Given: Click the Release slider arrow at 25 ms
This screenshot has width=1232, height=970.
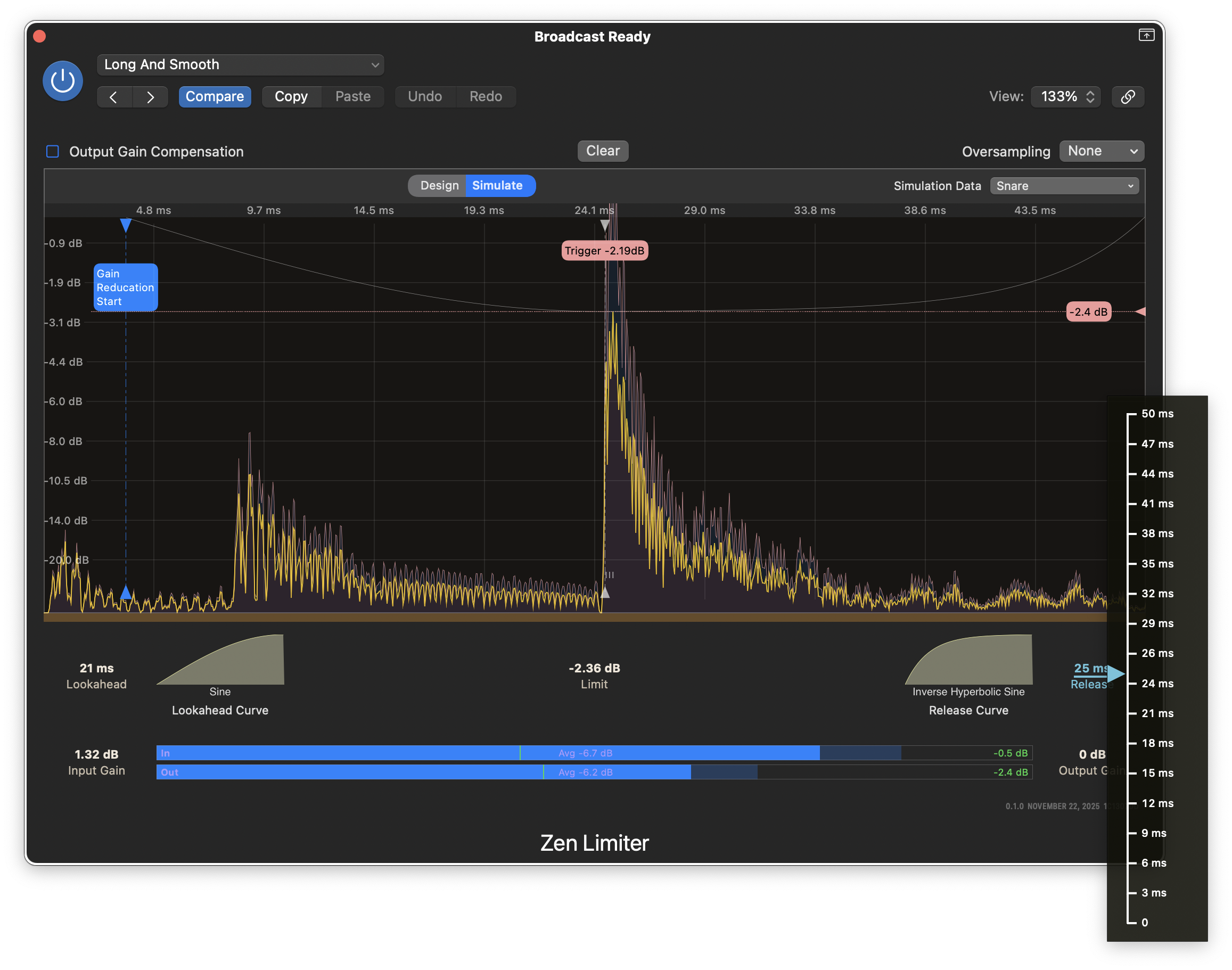Looking at the screenshot, I should (1115, 673).
